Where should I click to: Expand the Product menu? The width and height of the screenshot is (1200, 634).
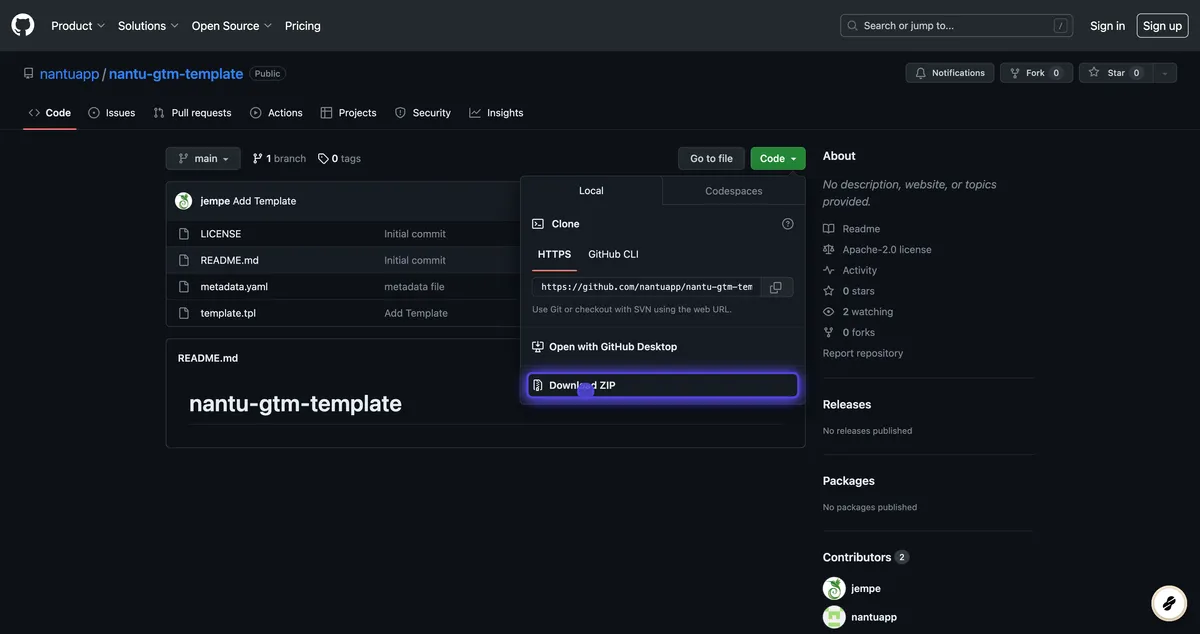tap(78, 26)
